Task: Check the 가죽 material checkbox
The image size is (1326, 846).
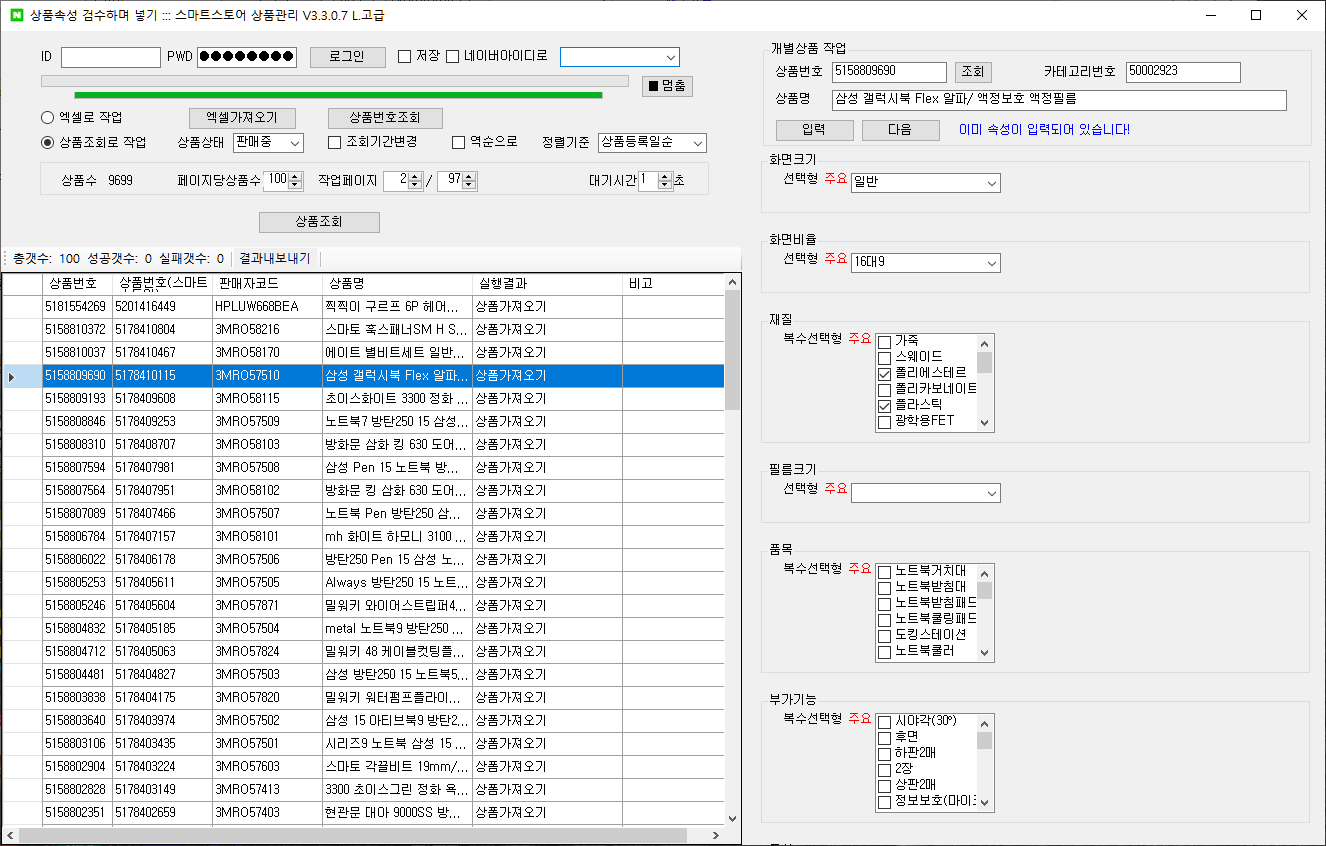Action: click(x=884, y=342)
